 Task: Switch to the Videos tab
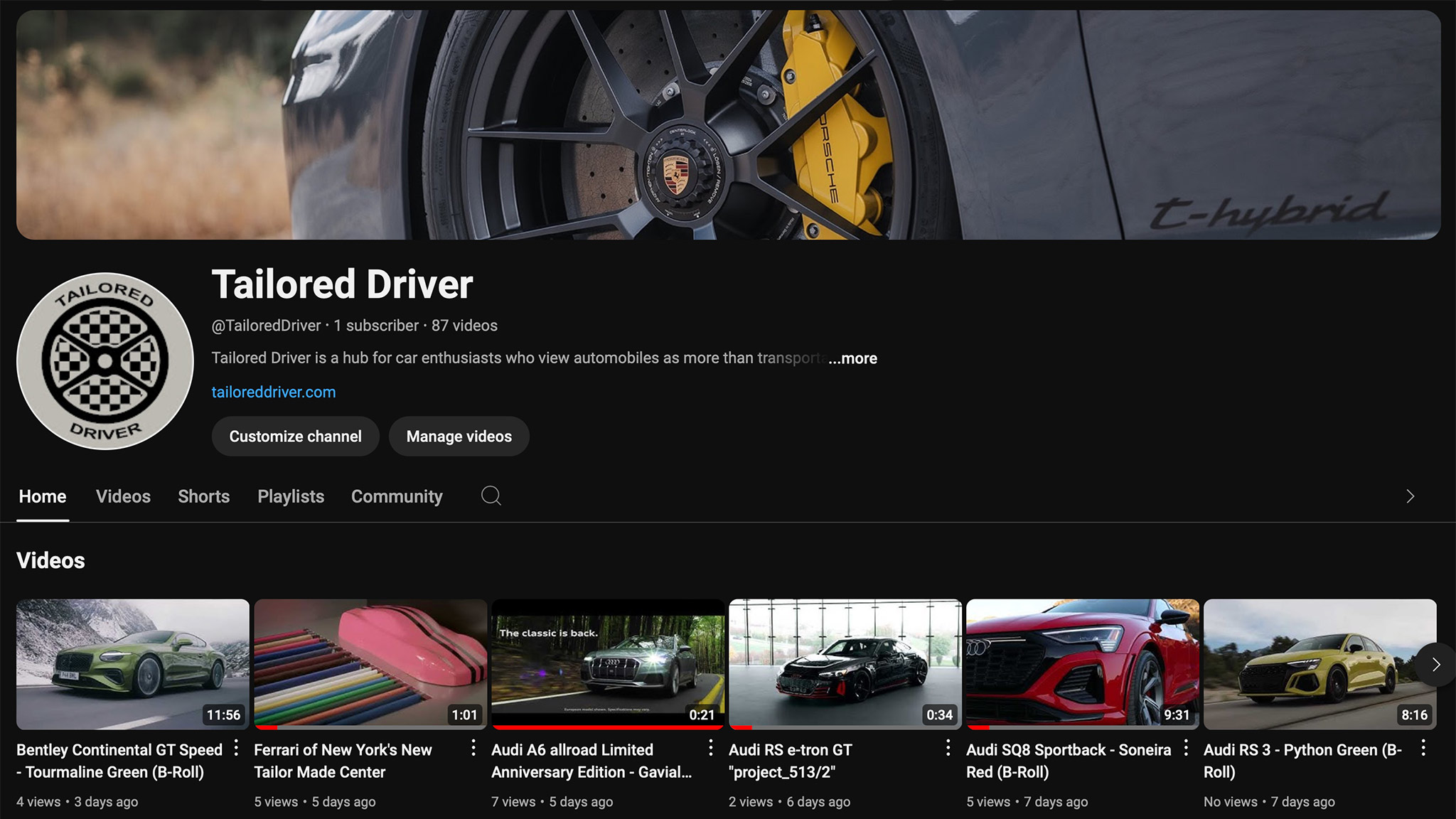(x=123, y=496)
